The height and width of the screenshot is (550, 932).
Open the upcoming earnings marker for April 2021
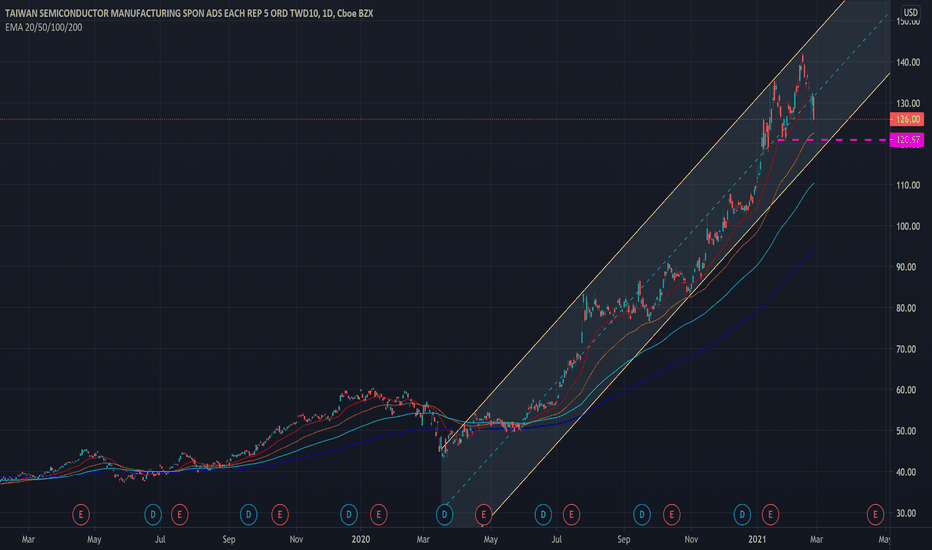click(875, 514)
